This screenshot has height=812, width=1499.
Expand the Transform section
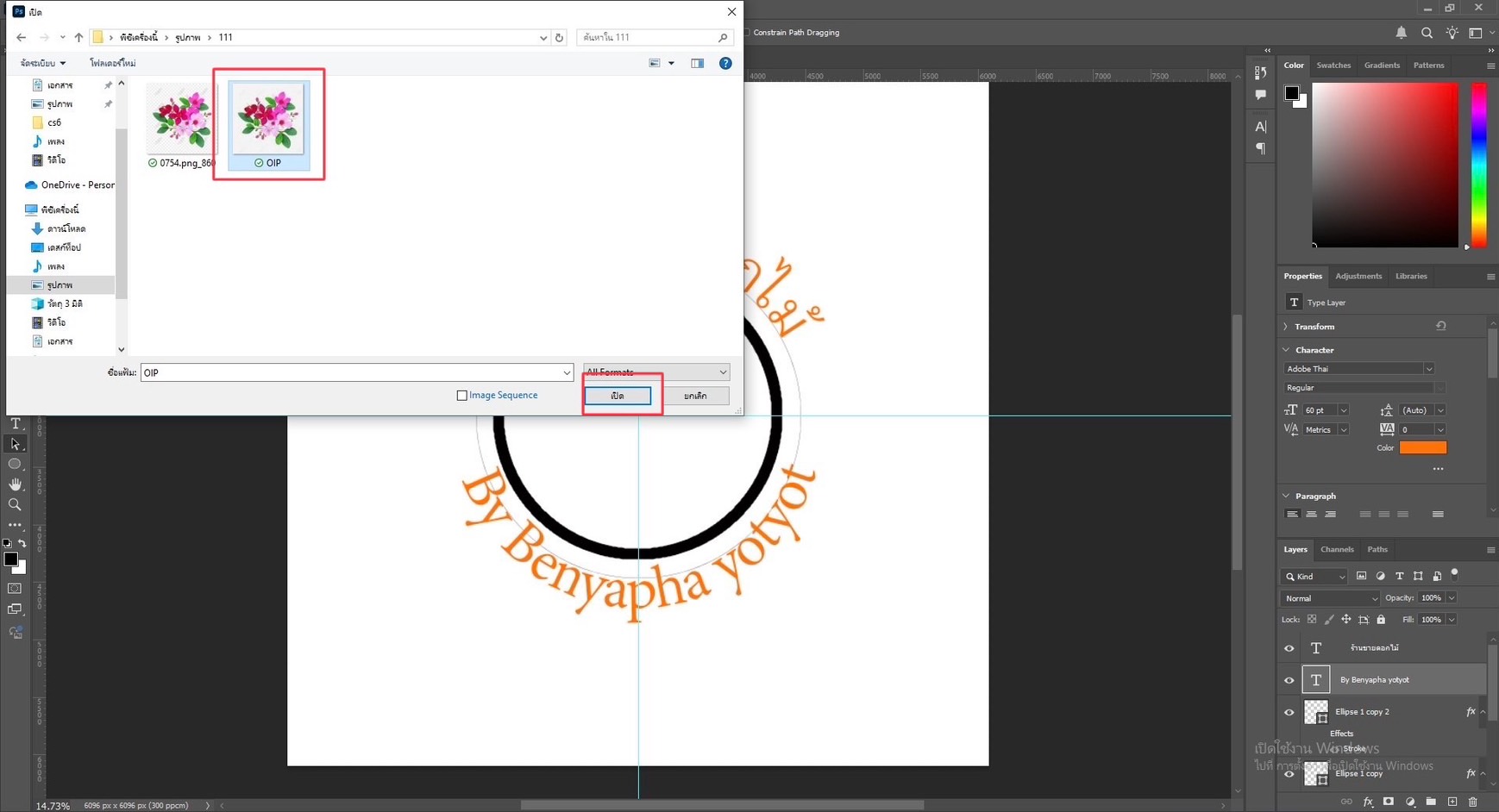click(1286, 327)
